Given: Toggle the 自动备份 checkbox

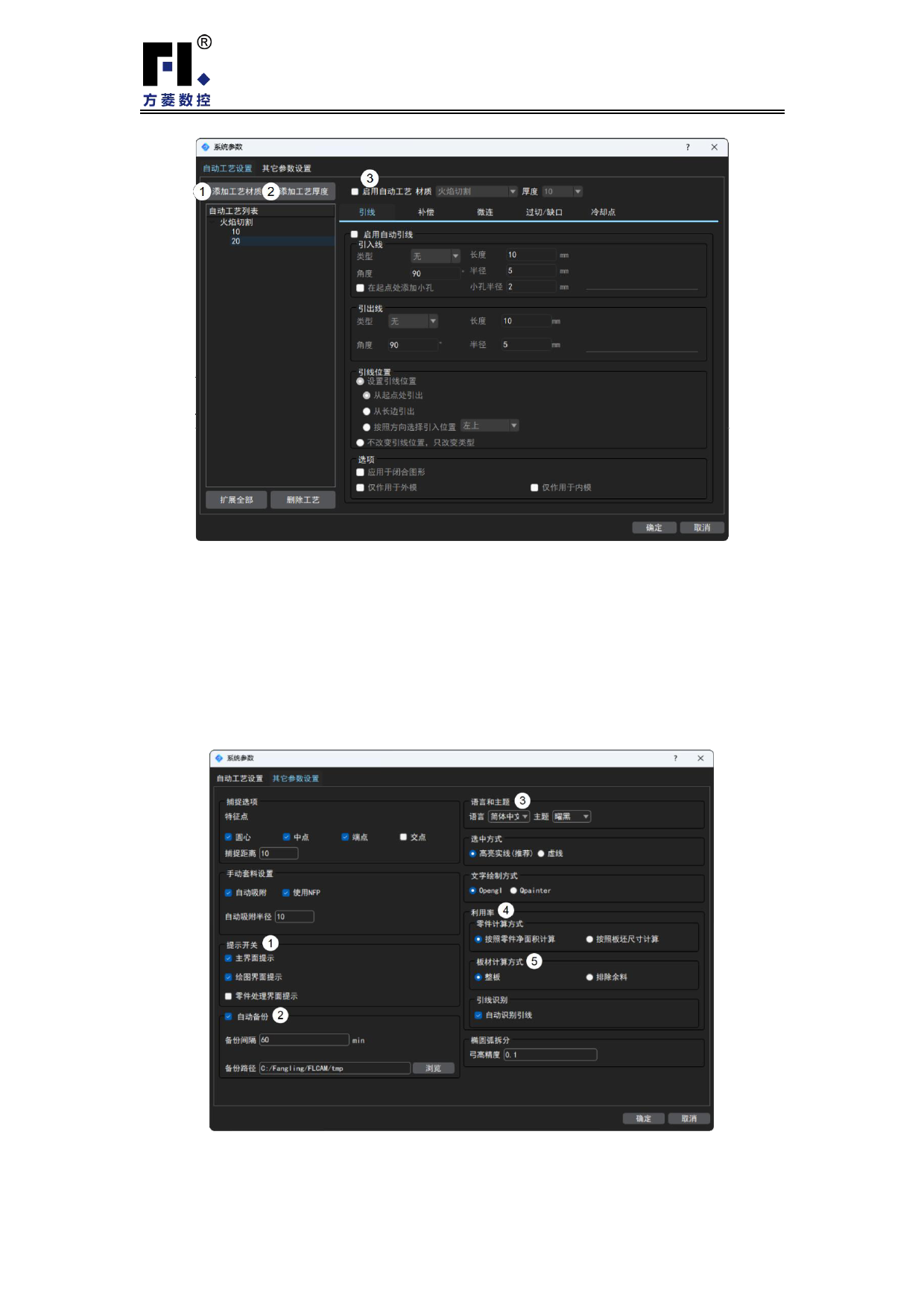Looking at the screenshot, I should click(x=229, y=1016).
